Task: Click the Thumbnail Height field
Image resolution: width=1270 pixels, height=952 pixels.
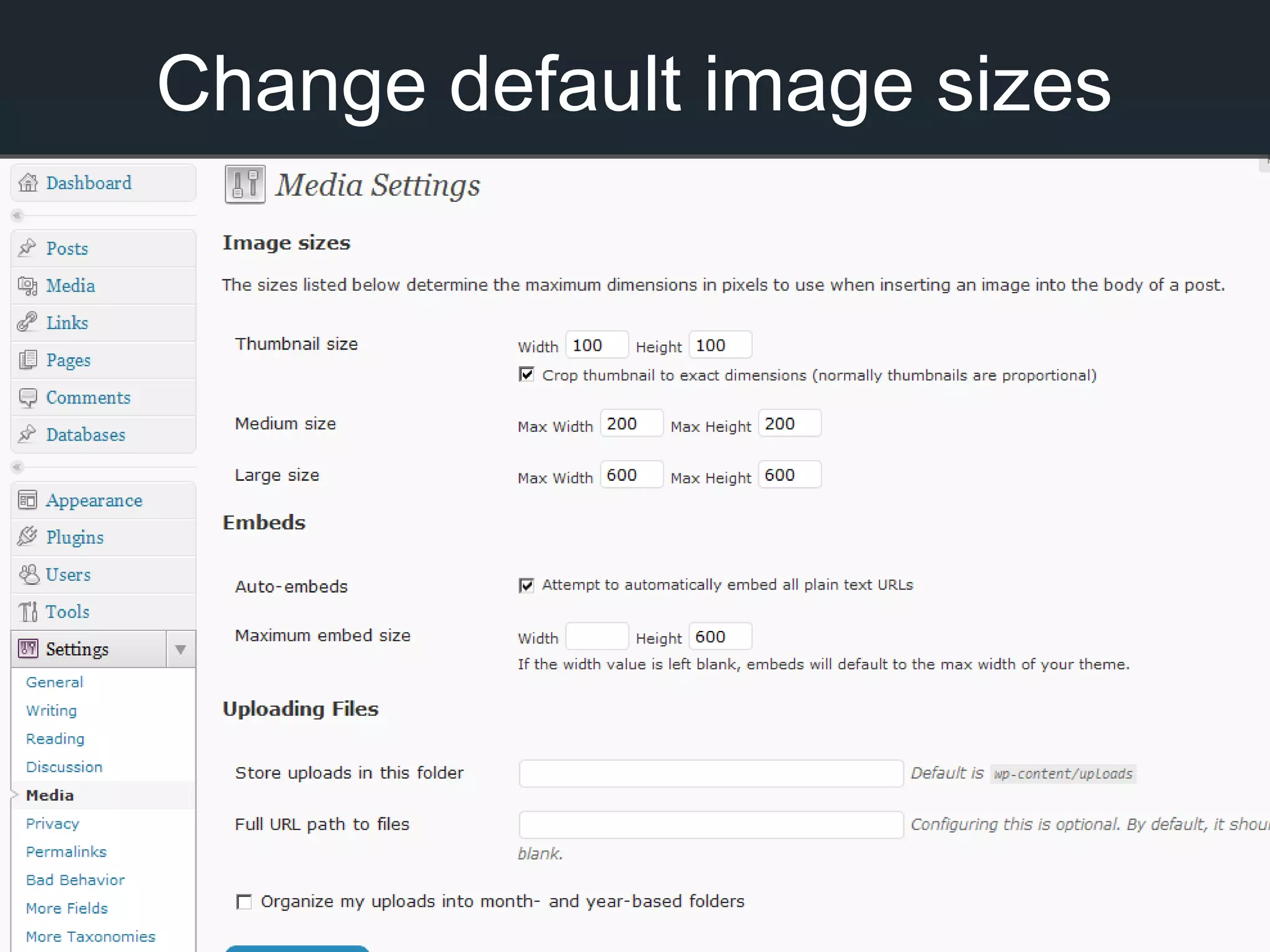Action: (x=721, y=345)
